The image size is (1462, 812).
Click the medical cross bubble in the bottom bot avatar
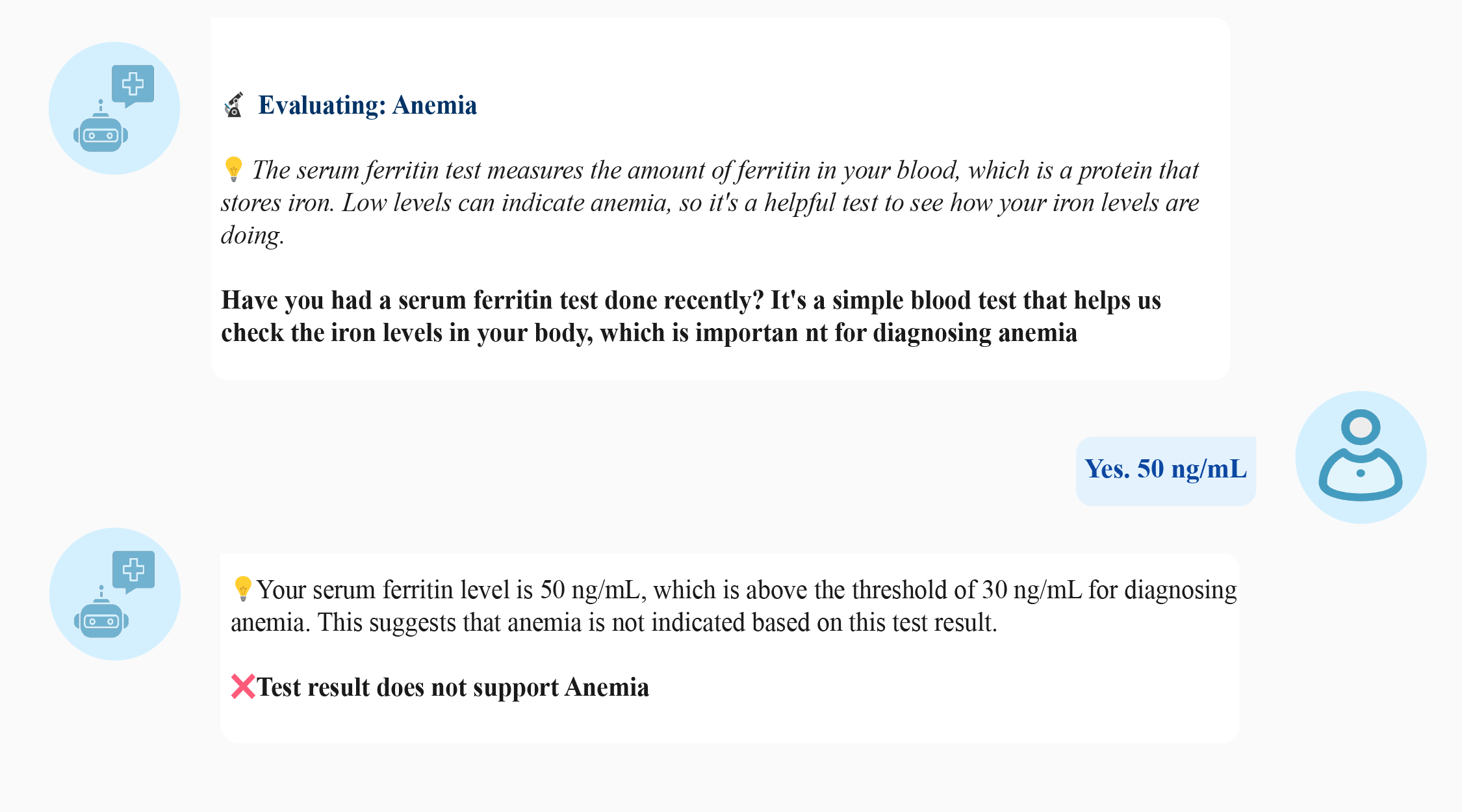[134, 570]
